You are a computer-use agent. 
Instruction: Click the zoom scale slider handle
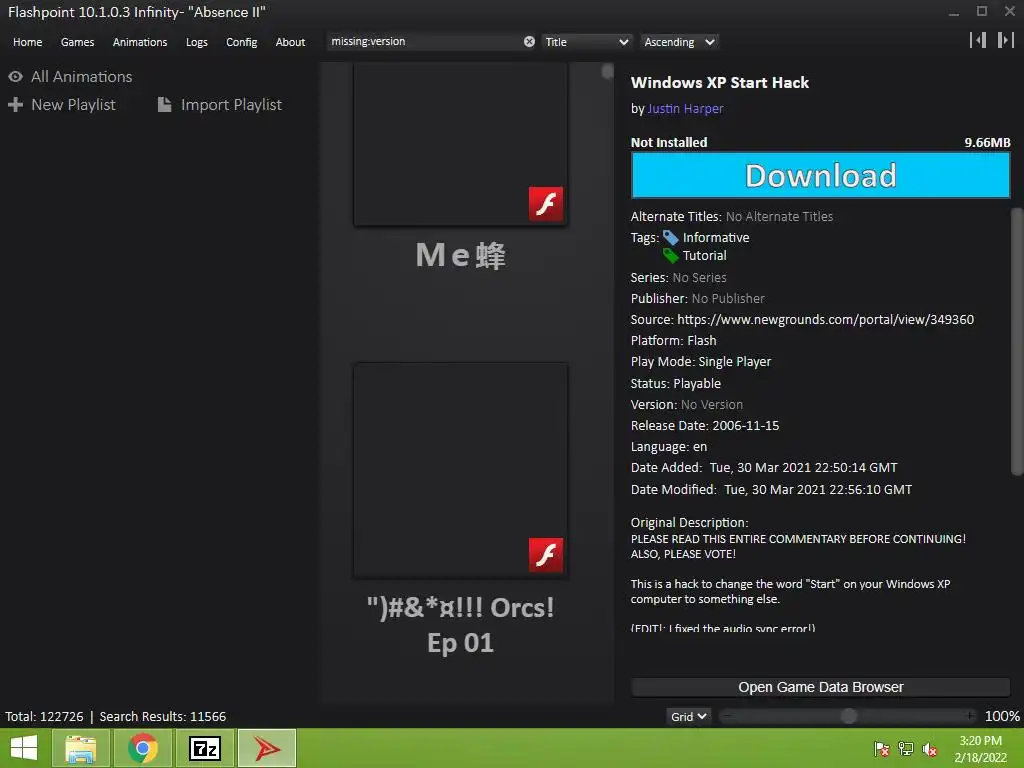tap(848, 716)
